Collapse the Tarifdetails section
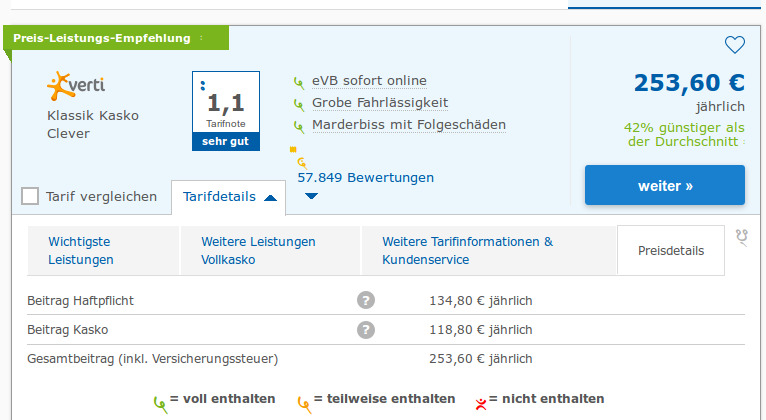 (229, 197)
